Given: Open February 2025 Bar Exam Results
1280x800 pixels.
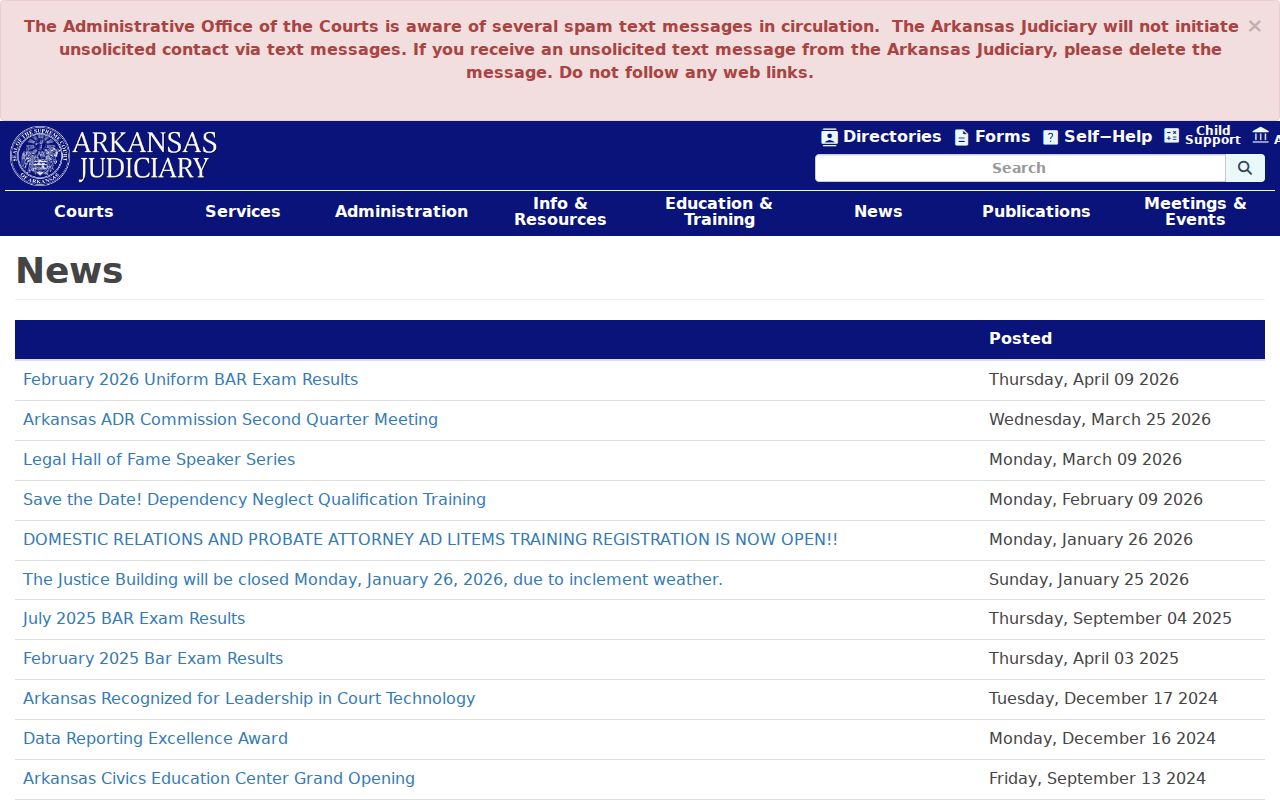Looking at the screenshot, I should pos(153,658).
